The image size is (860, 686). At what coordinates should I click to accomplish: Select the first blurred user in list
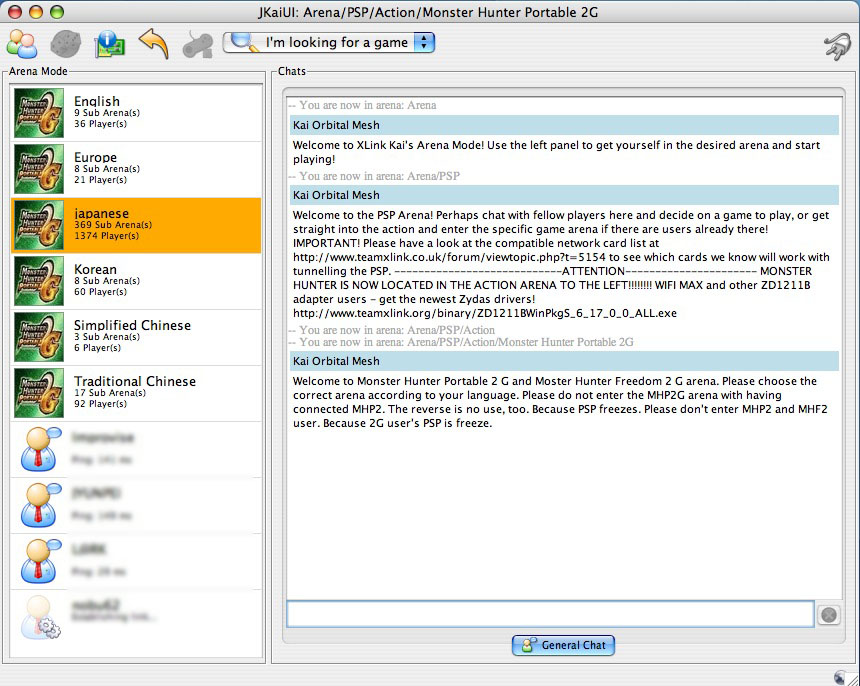(136, 449)
